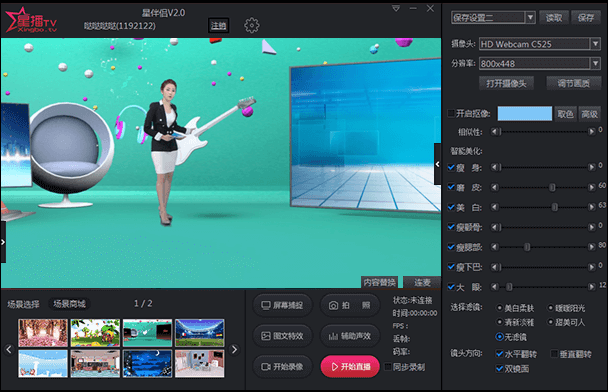Select the light blue snow scene thumbnail
This screenshot has height=392, width=608.
(43, 364)
